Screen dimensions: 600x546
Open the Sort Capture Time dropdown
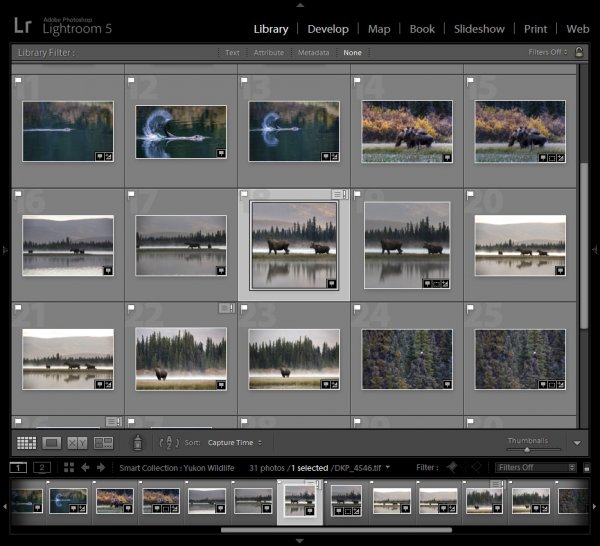point(235,443)
